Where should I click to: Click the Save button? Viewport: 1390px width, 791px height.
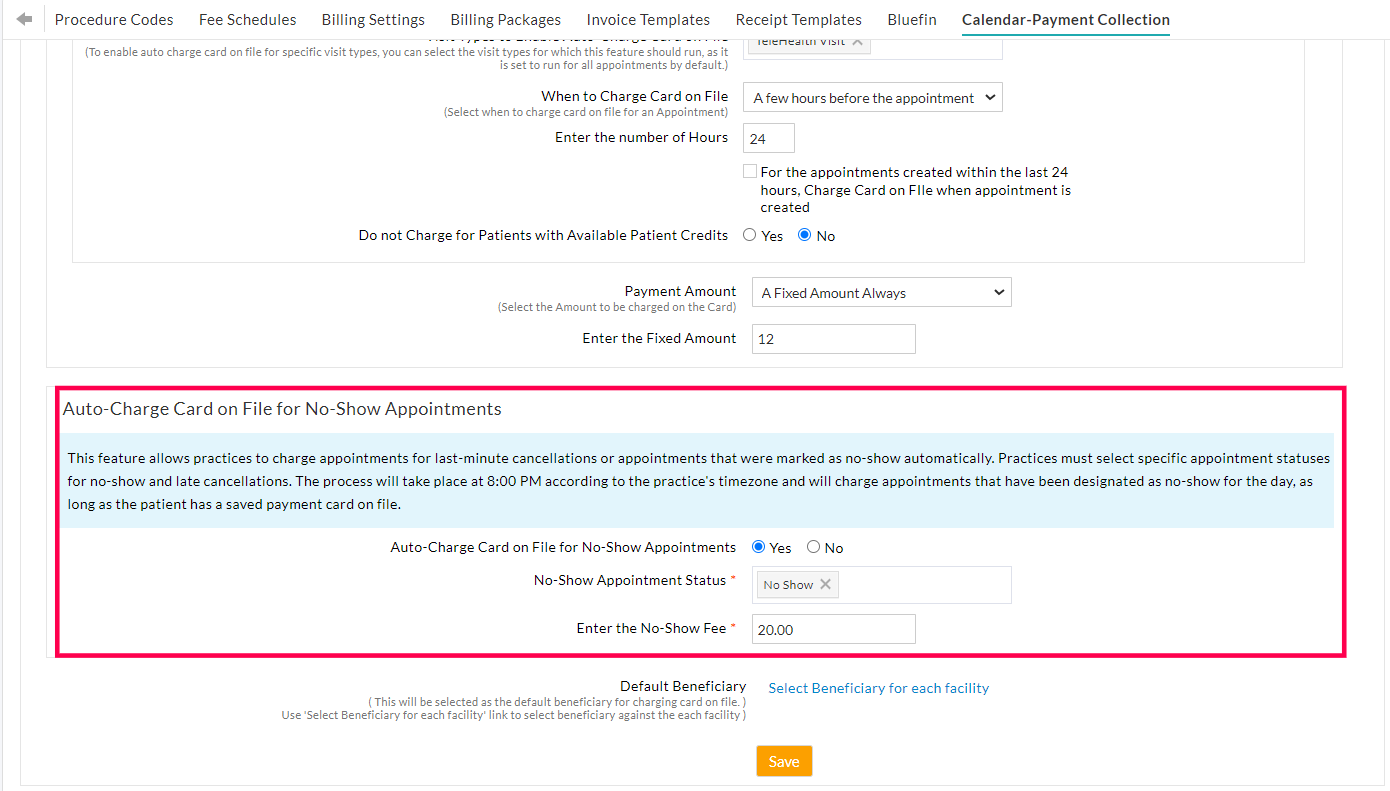784,760
